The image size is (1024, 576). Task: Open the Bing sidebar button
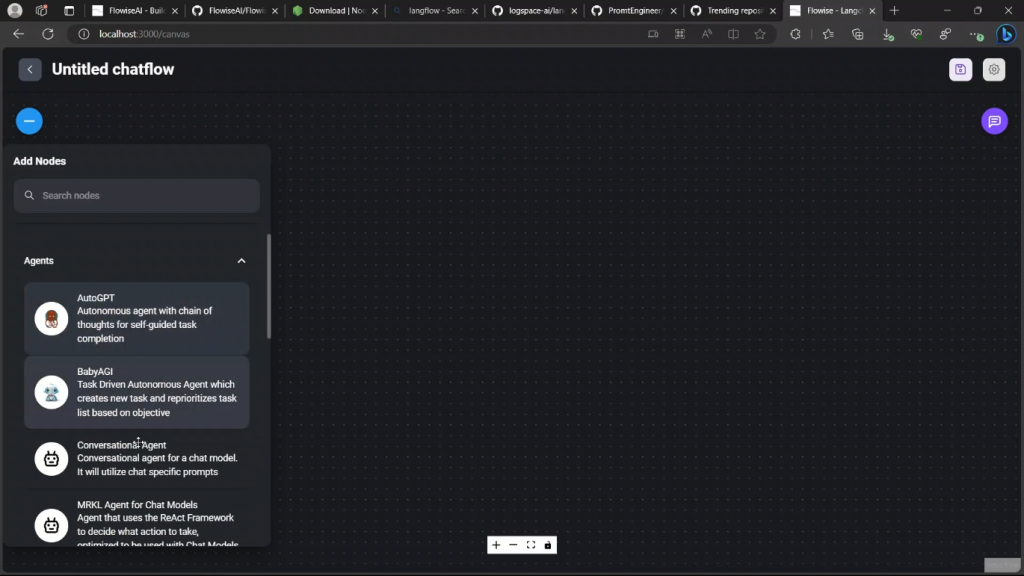1006,34
